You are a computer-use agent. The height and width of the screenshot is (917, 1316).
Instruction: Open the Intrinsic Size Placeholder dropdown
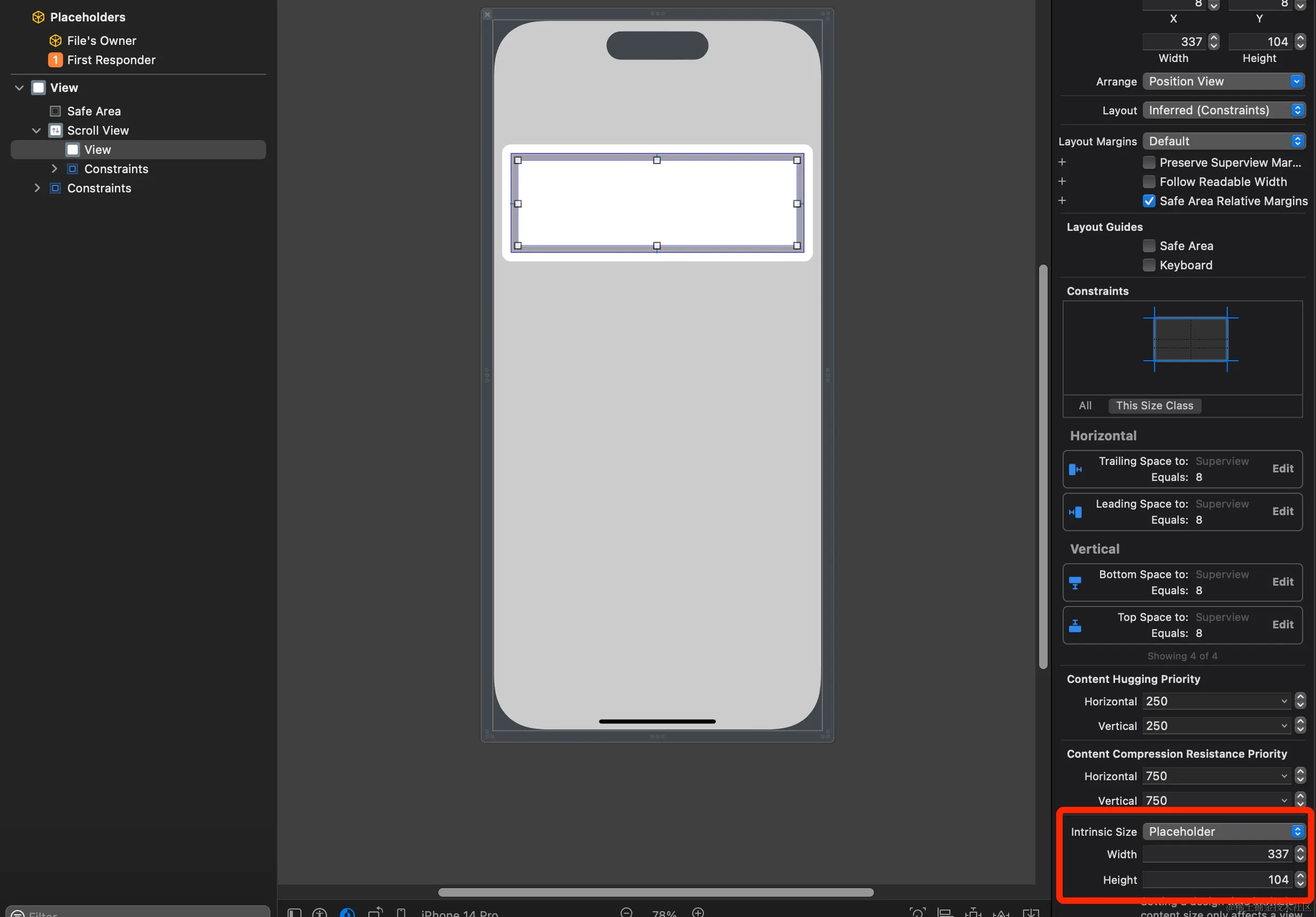(x=1223, y=831)
